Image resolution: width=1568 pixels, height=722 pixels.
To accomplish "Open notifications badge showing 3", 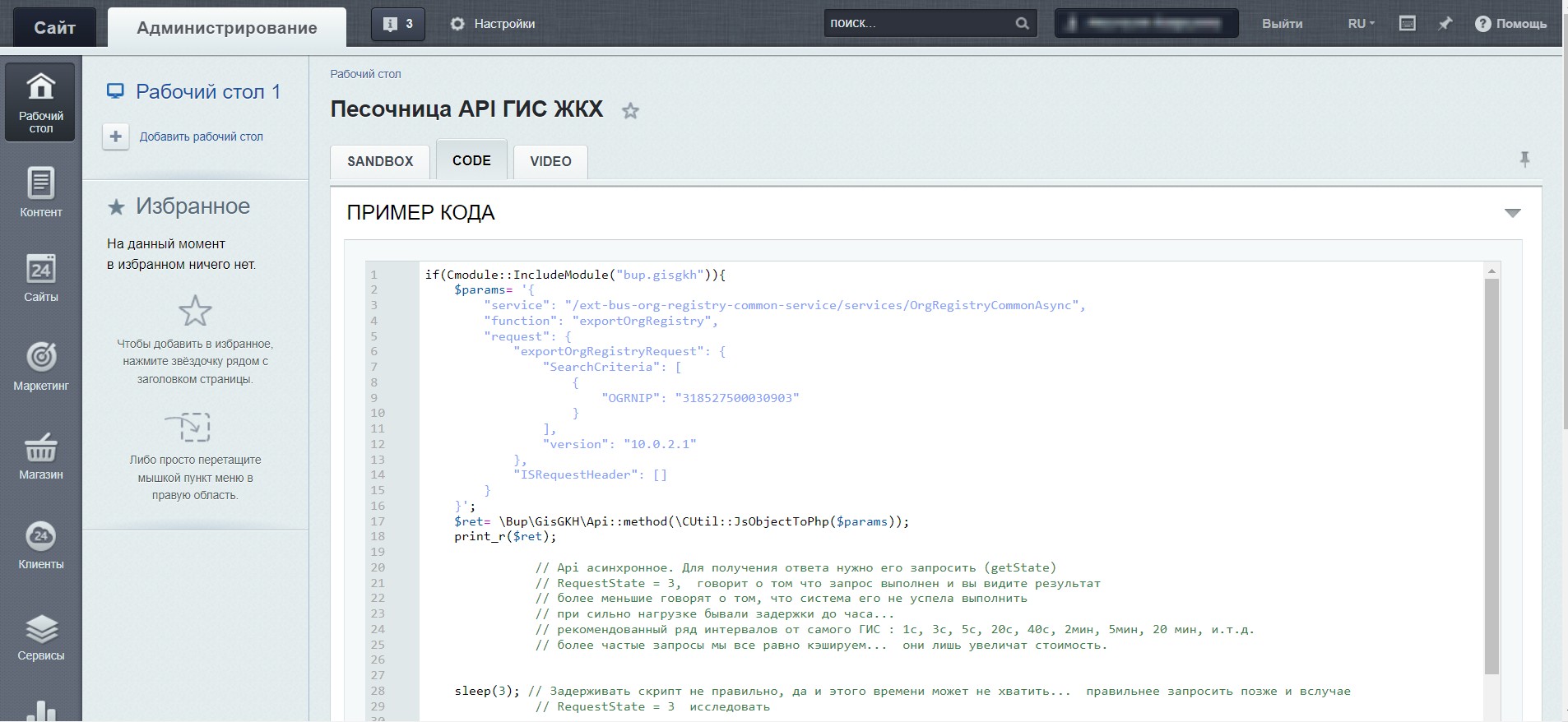I will coord(398,24).
